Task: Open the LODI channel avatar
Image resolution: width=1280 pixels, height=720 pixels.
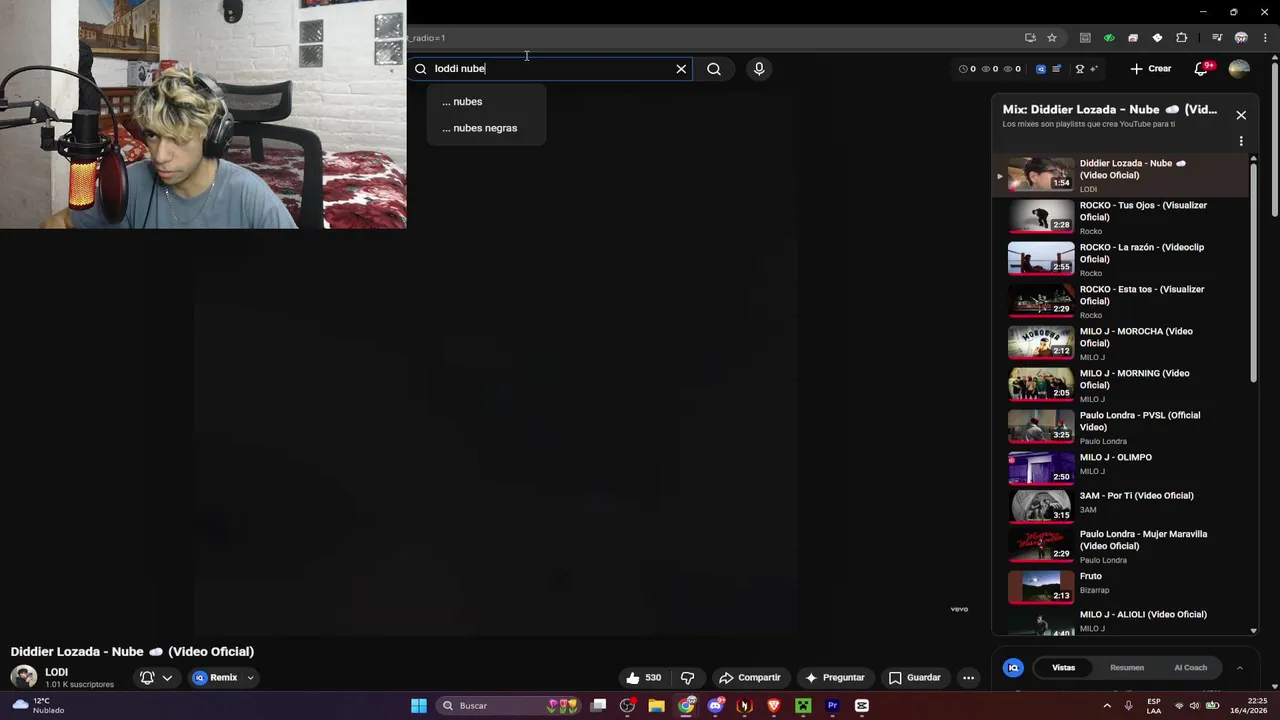Action: click(24, 677)
